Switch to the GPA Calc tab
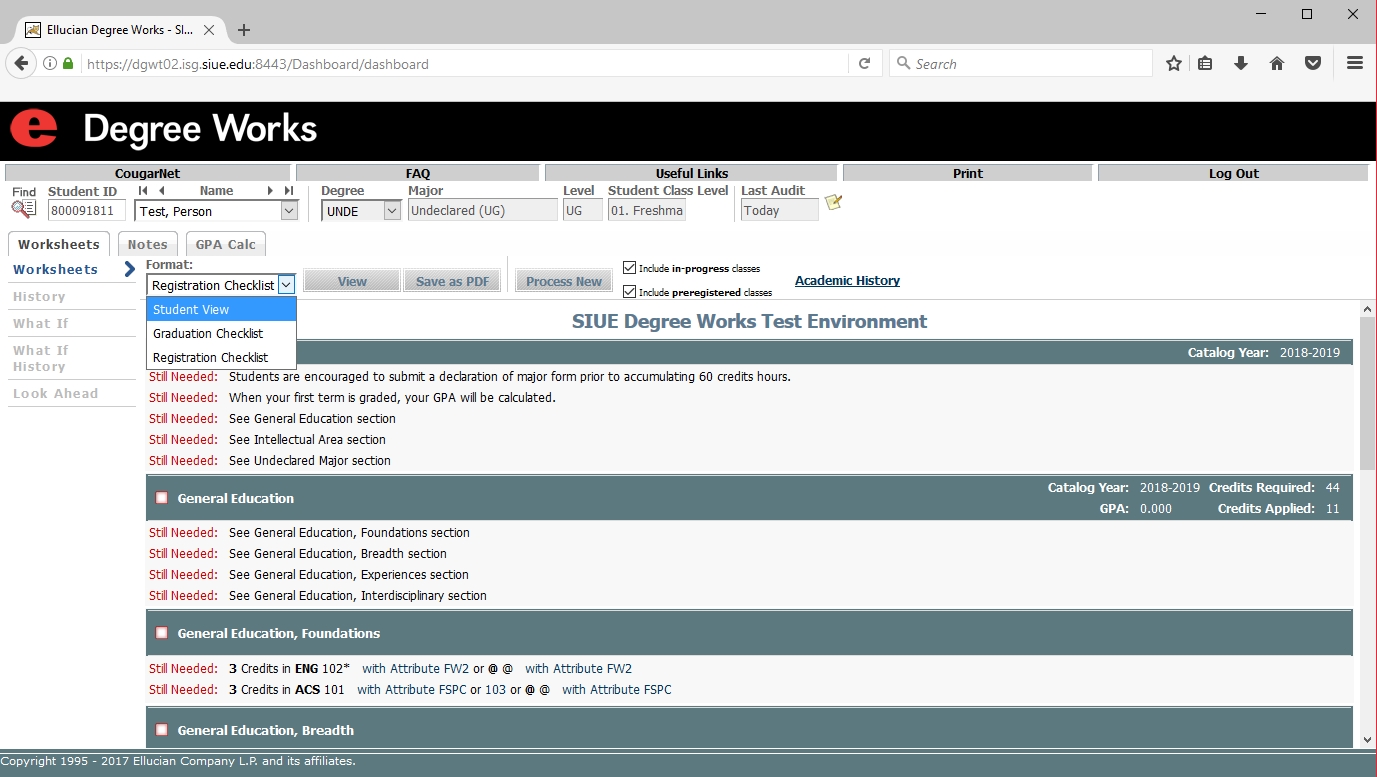Viewport: 1377px width, 777px height. pos(226,244)
